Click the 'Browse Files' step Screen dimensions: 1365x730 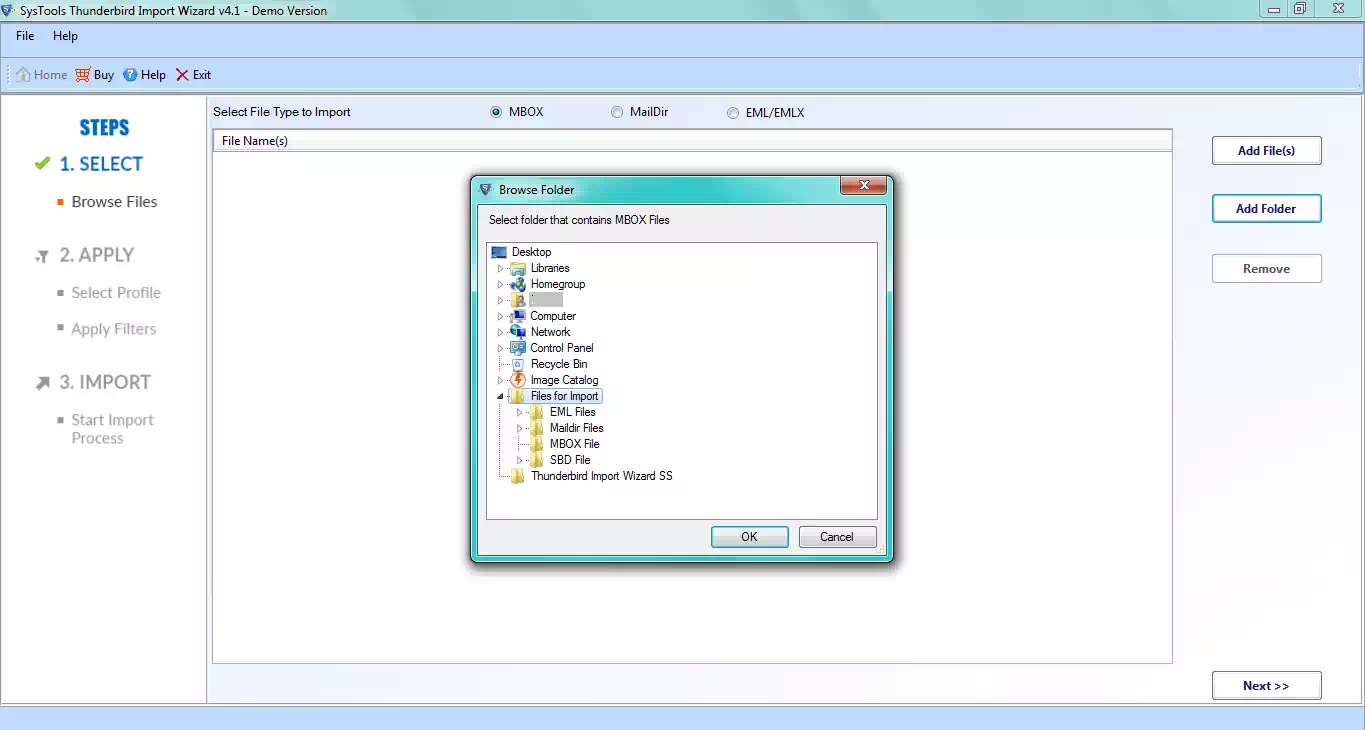[x=114, y=202]
